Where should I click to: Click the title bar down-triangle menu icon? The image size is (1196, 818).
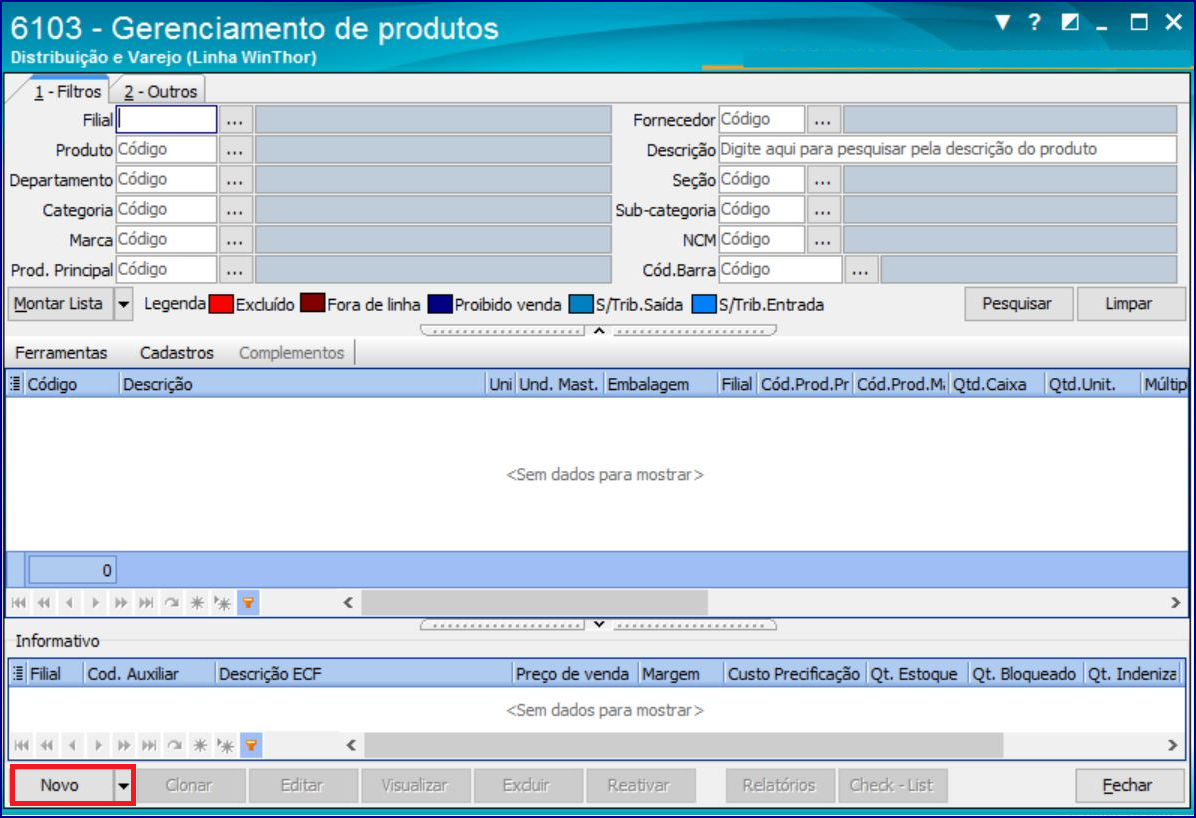click(x=1002, y=22)
